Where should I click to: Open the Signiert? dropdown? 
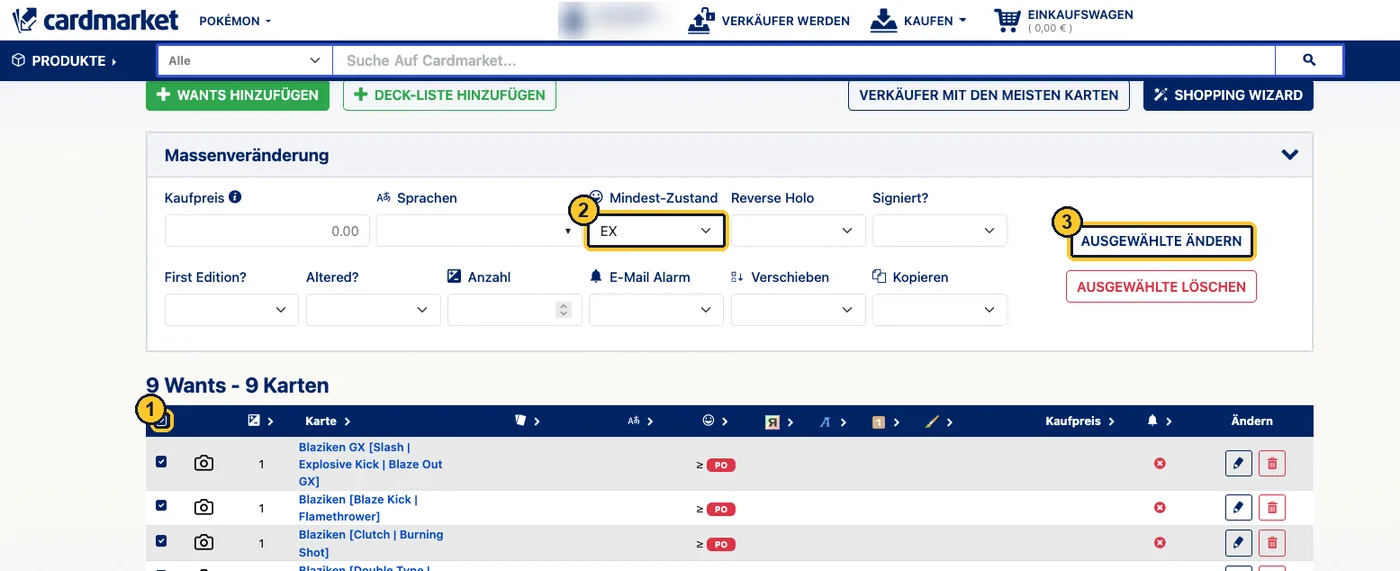point(940,230)
